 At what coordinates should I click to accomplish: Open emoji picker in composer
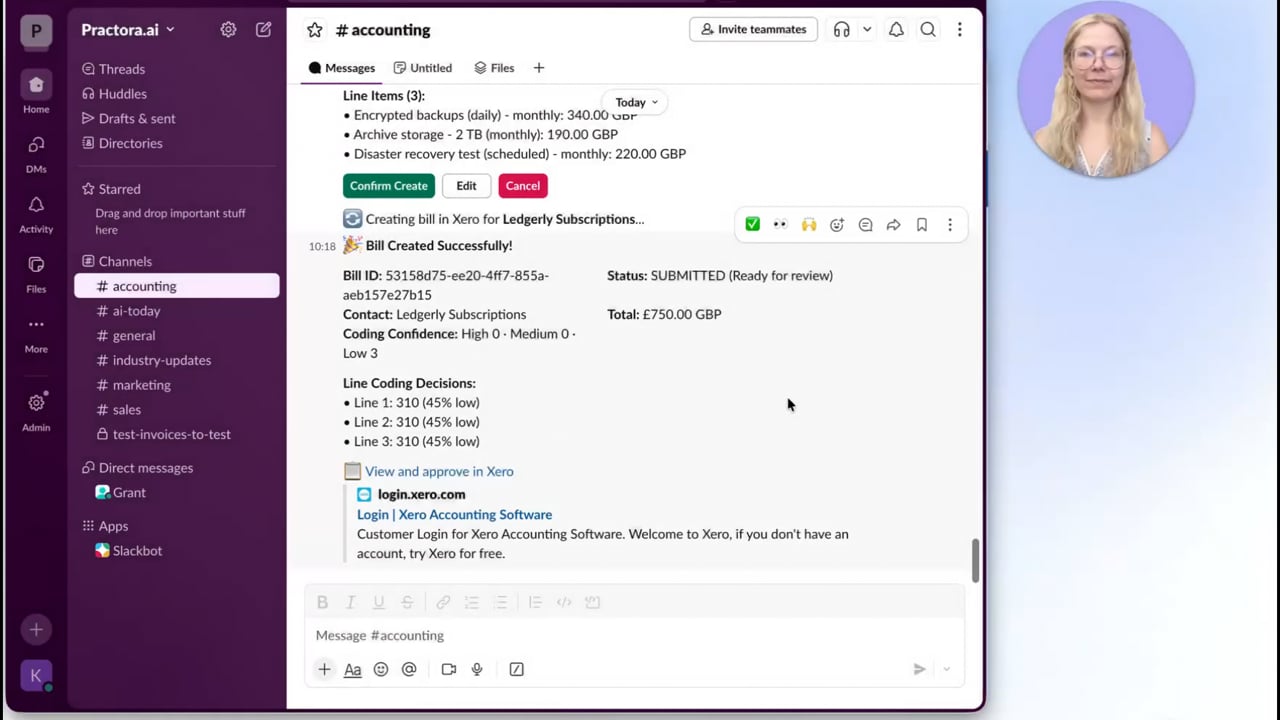pos(381,669)
